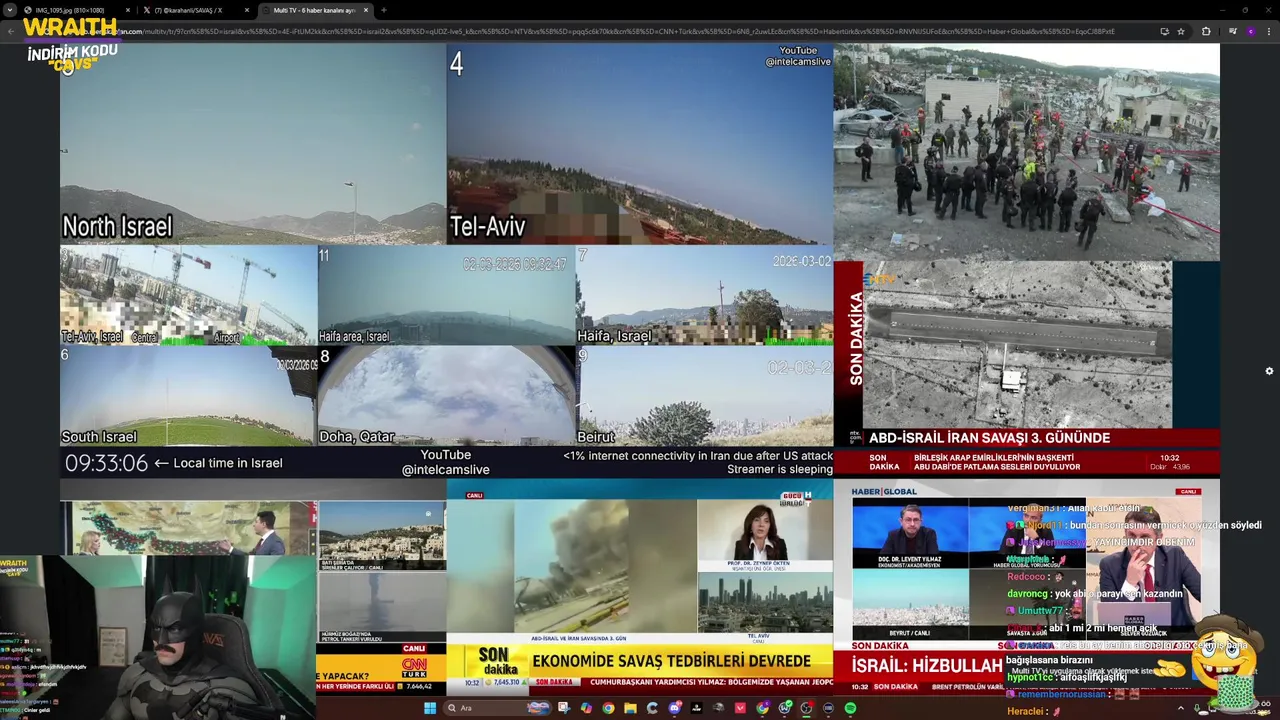Close the IMG_1095.jpg tab
The height and width of the screenshot is (720, 1280).
(x=129, y=10)
